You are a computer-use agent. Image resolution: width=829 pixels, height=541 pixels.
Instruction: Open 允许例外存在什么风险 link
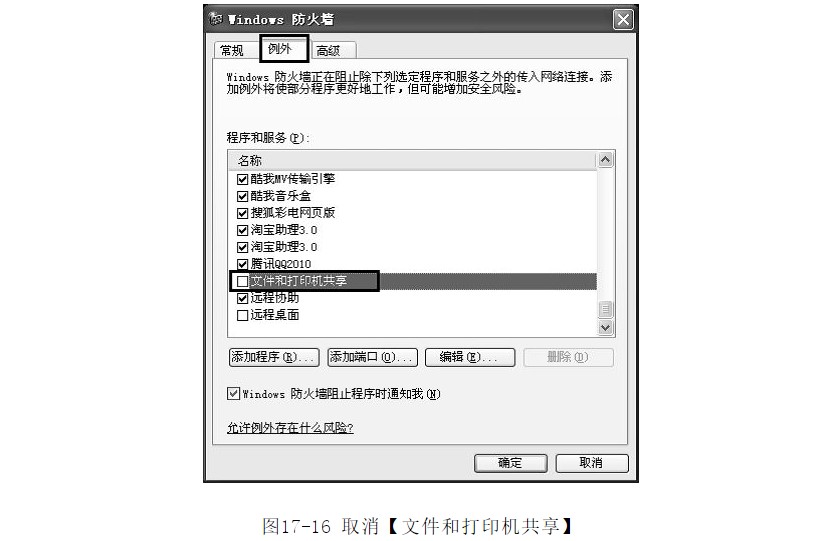click(290, 427)
